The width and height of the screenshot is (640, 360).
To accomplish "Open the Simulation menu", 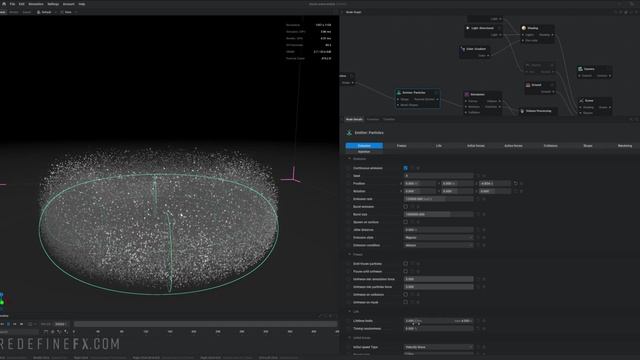I will point(36,4).
